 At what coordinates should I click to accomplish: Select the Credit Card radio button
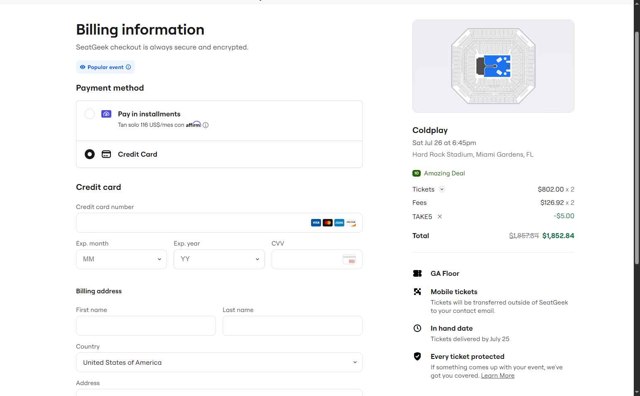(90, 154)
